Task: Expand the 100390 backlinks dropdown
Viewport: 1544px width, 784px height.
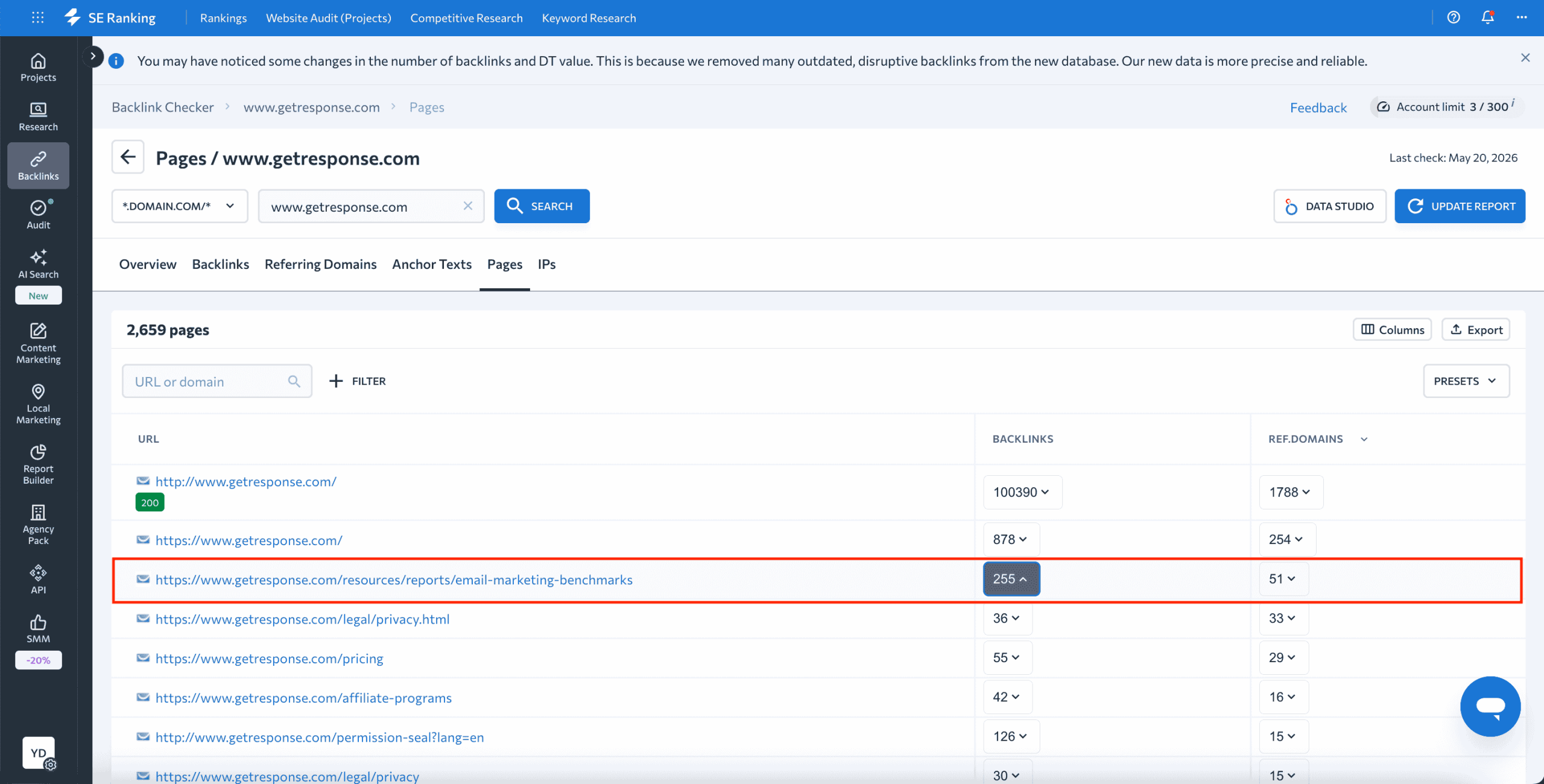Action: point(1022,492)
